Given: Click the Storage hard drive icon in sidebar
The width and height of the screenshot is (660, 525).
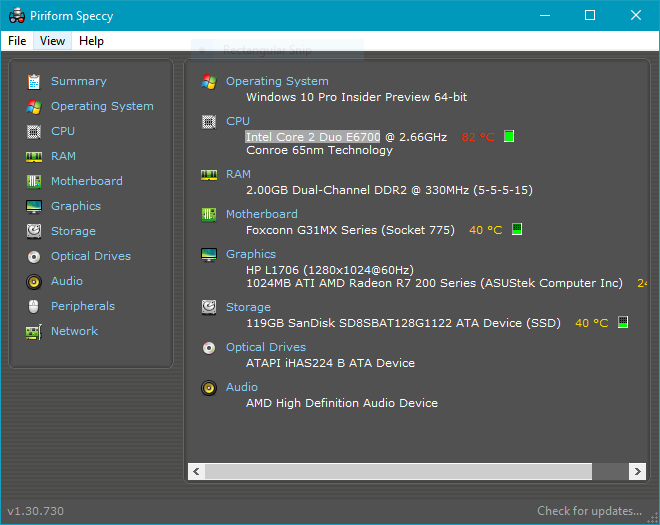Looking at the screenshot, I should [34, 231].
